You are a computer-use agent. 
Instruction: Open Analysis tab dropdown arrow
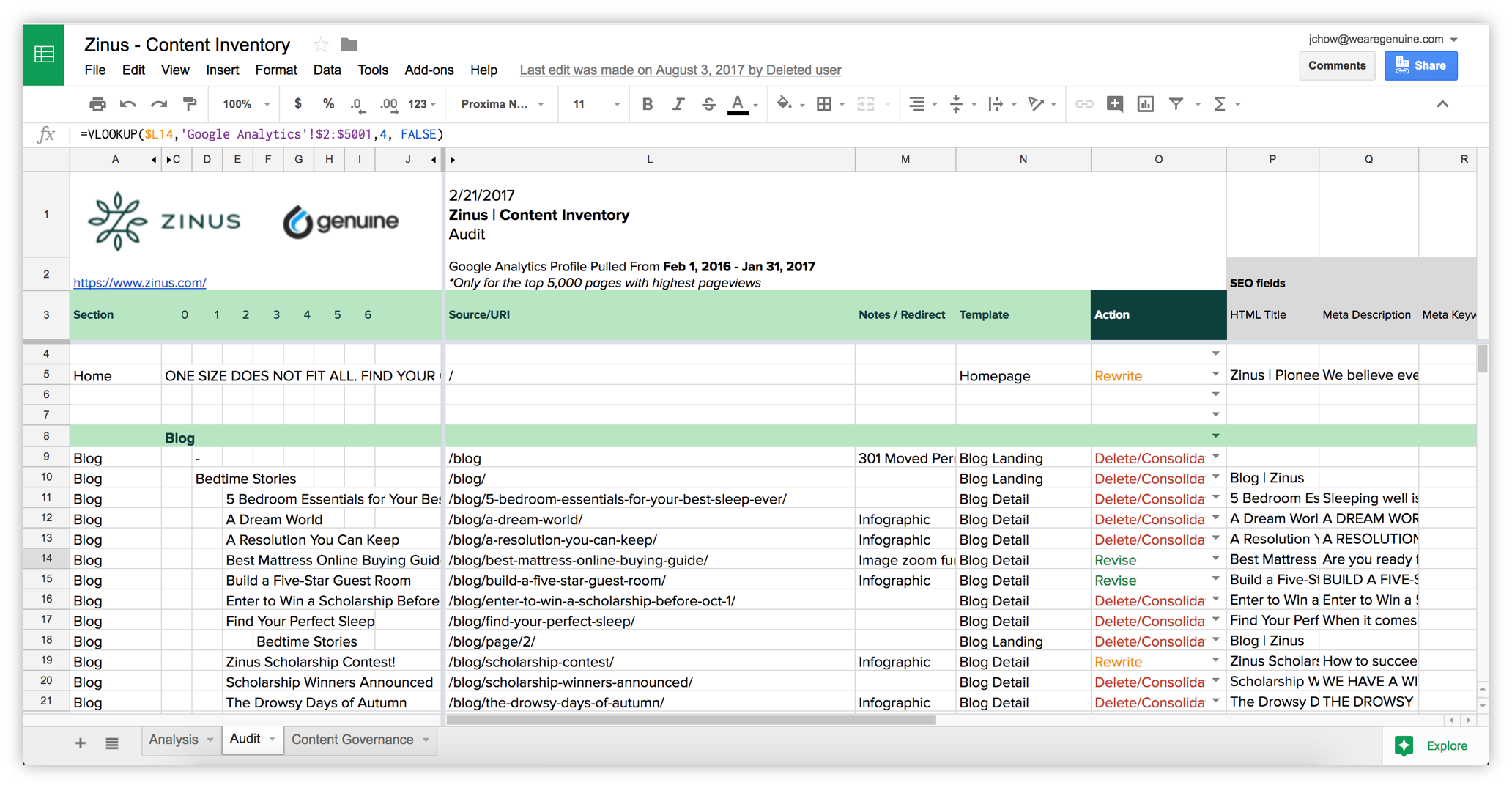point(210,740)
